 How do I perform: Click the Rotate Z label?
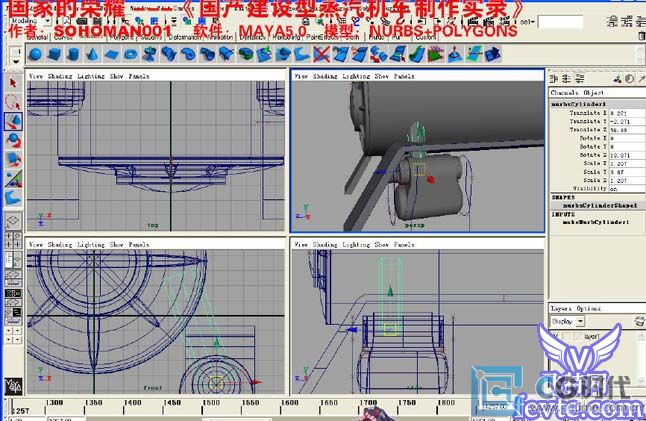pos(593,155)
